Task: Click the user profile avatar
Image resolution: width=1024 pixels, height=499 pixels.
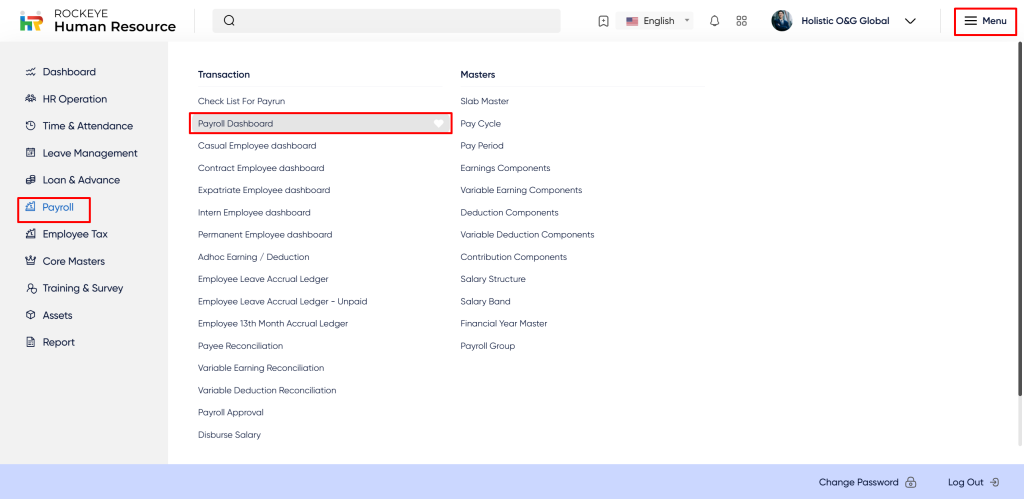Action: 782,21
